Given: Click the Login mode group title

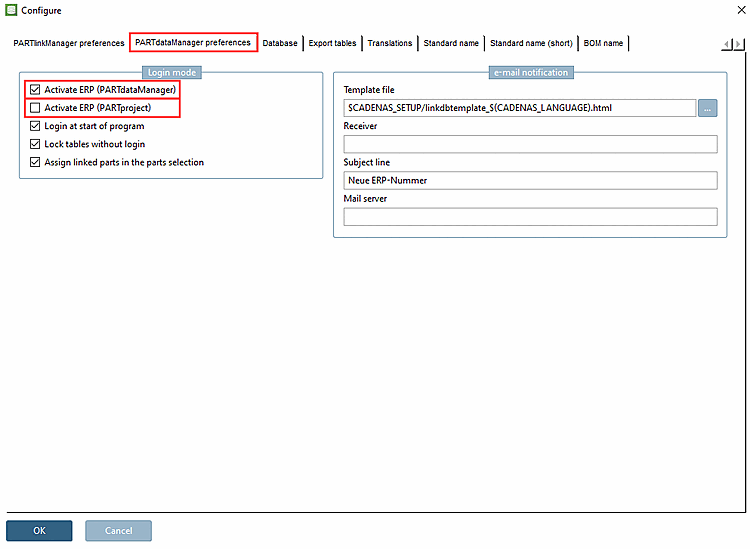Looking at the screenshot, I should coord(172,73).
